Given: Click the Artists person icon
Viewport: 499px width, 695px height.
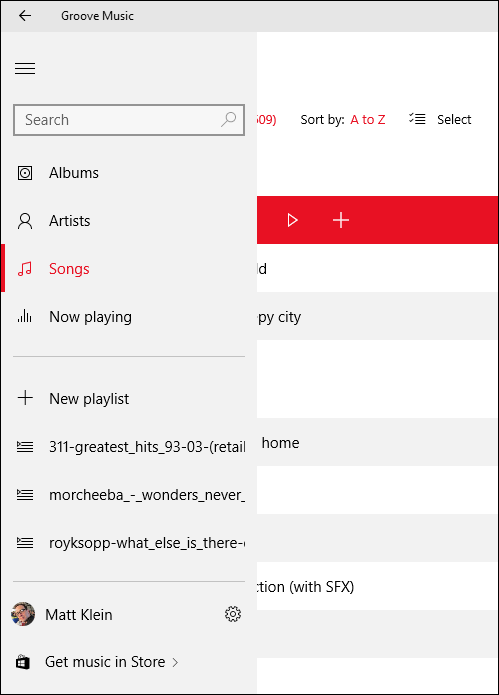Looking at the screenshot, I should pos(25,221).
